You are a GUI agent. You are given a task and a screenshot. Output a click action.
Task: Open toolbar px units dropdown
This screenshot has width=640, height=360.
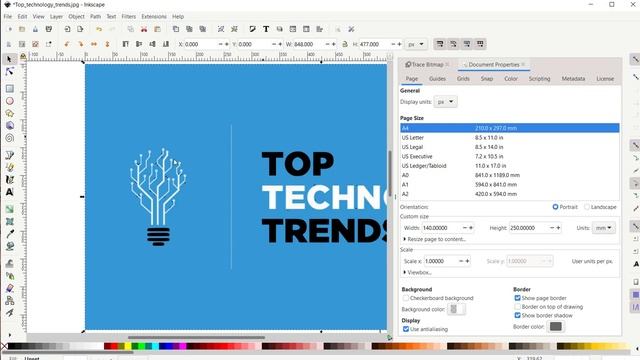(x=416, y=44)
